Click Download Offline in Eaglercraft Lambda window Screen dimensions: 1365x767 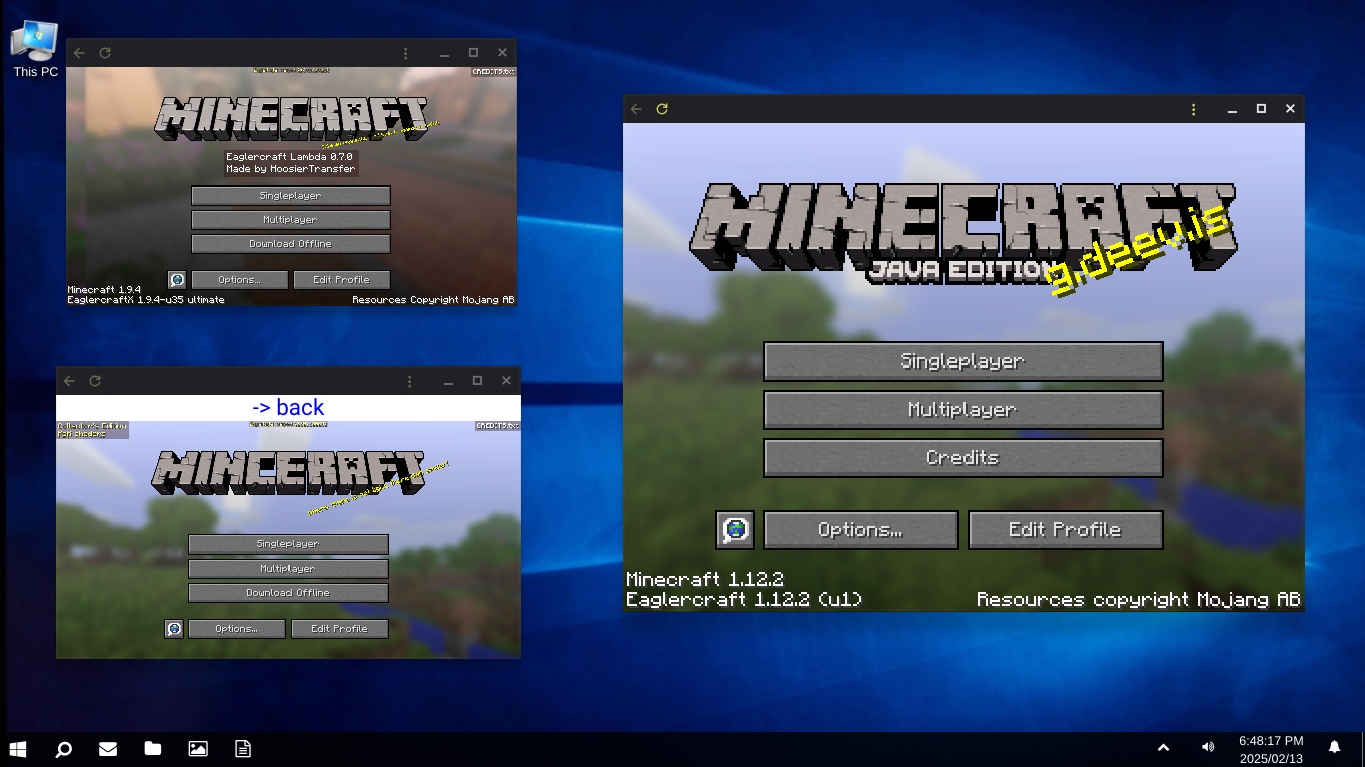pos(291,244)
